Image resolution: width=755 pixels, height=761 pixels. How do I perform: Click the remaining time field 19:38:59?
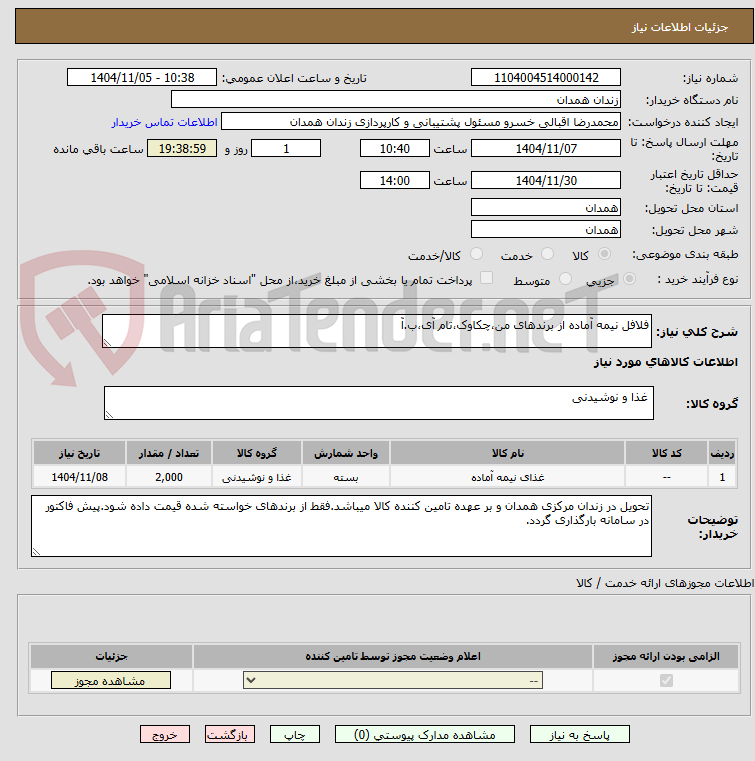click(x=182, y=149)
